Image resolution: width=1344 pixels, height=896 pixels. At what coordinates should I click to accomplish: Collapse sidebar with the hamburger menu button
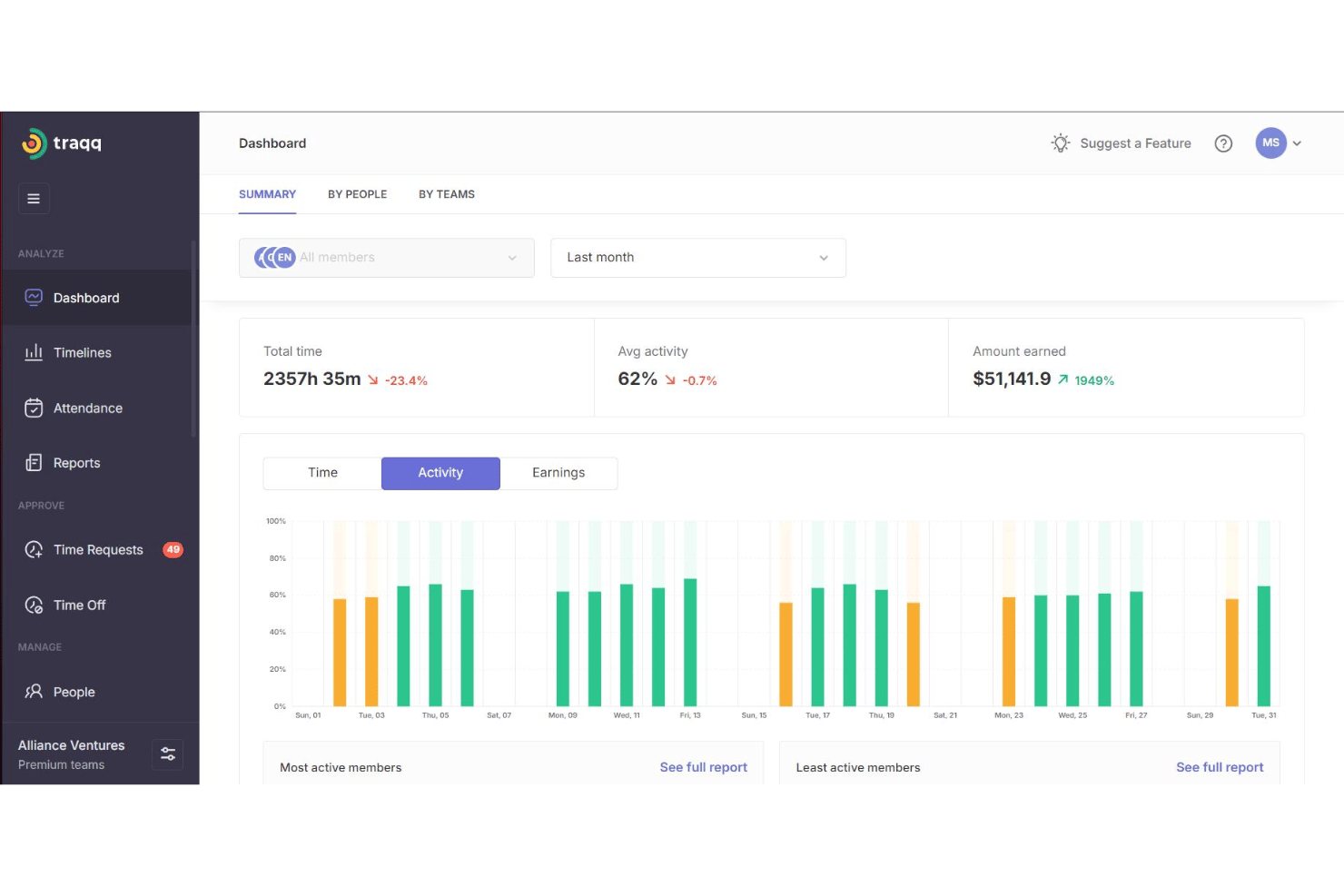(x=34, y=199)
